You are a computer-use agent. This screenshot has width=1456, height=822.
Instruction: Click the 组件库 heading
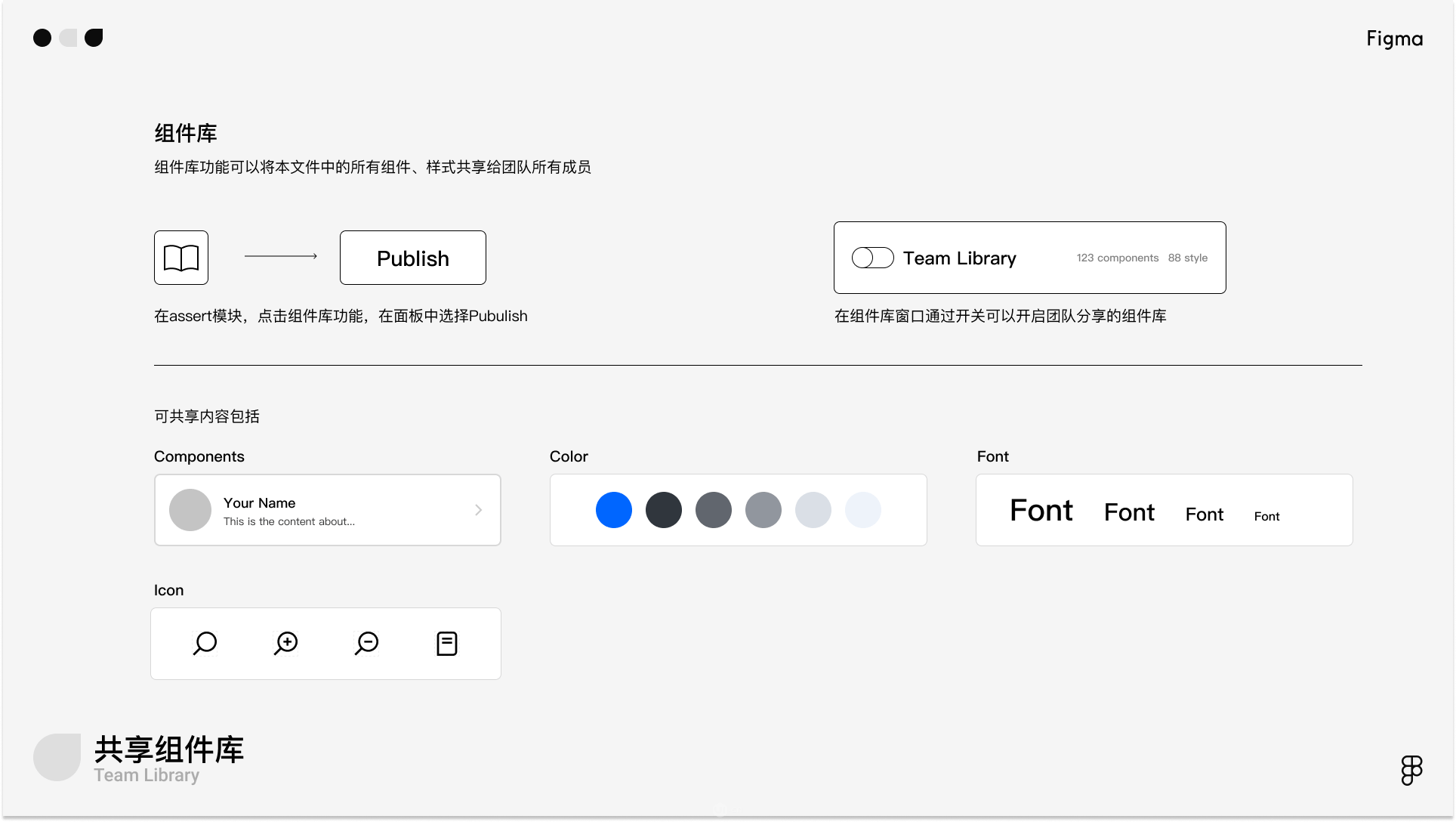point(186,134)
